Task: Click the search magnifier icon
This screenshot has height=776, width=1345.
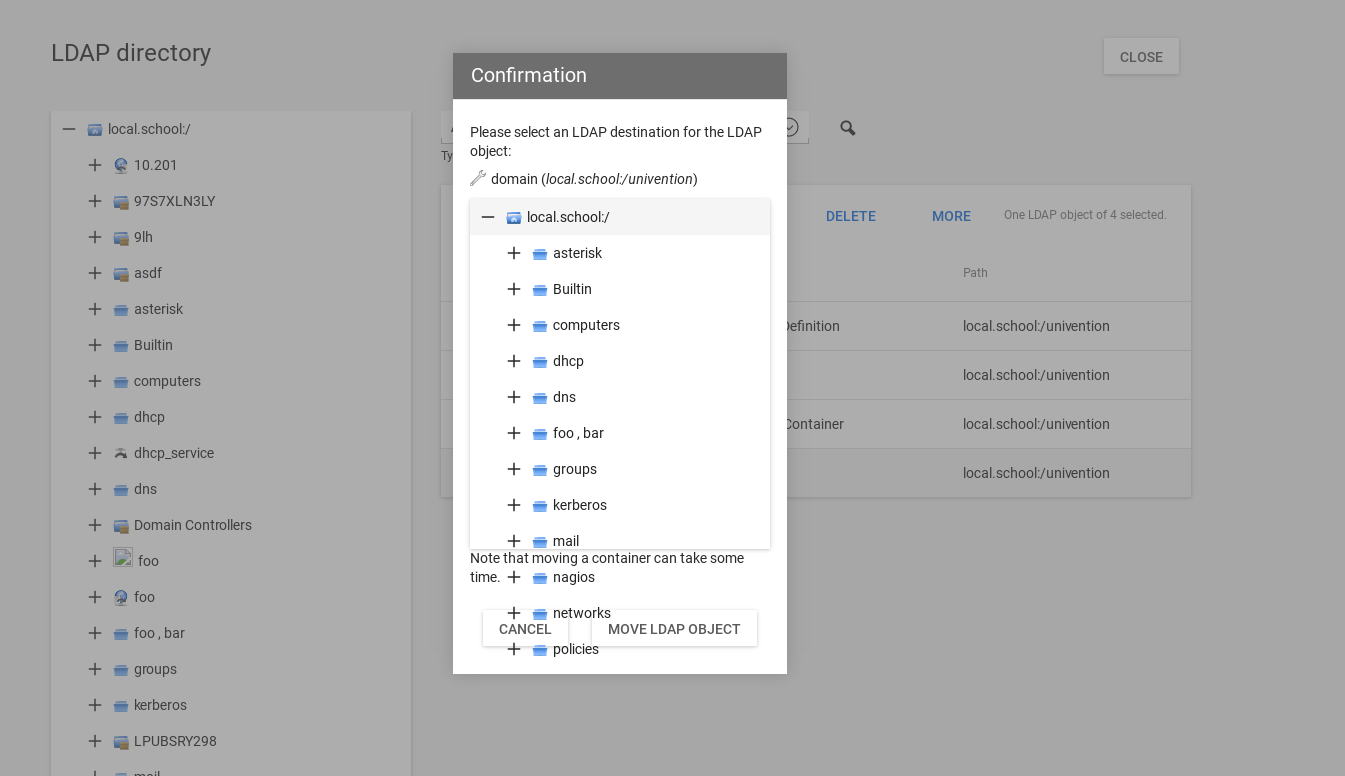Action: 847,128
